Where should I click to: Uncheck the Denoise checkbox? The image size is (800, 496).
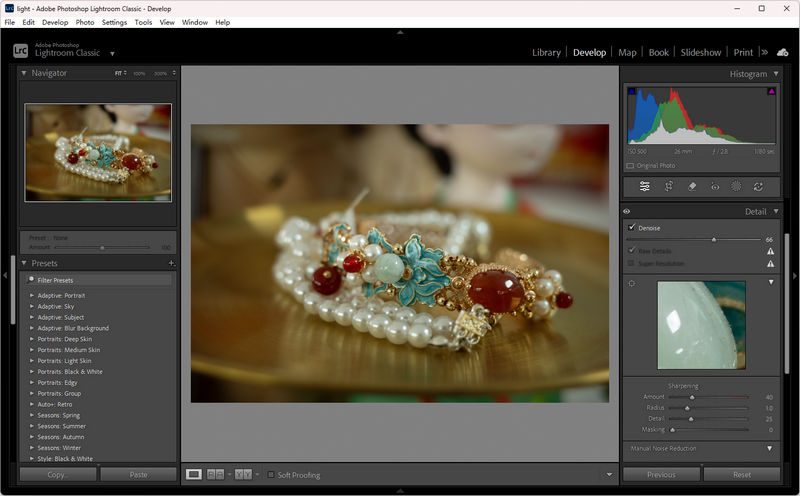631,228
